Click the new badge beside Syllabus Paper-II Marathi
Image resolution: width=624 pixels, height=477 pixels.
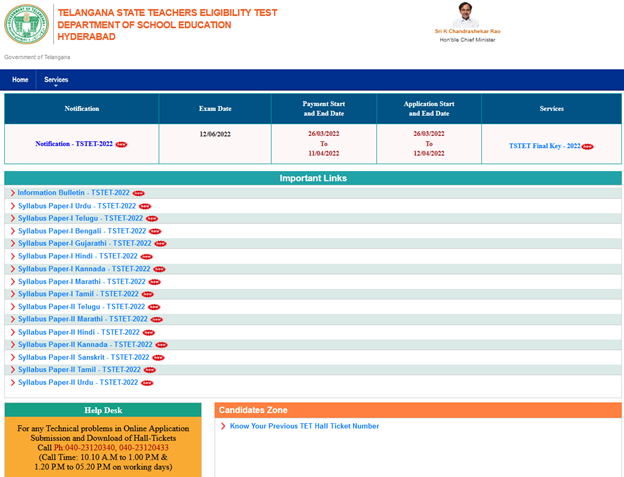pos(157,319)
